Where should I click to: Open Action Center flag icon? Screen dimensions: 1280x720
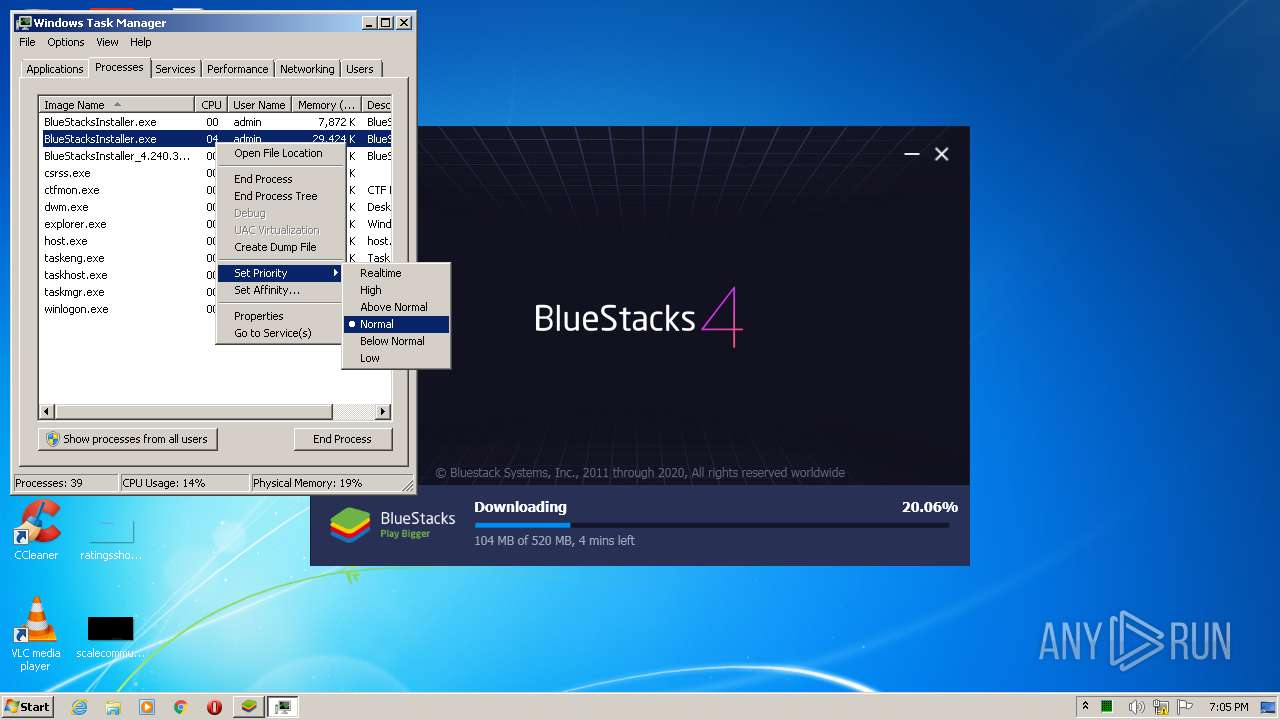click(1184, 707)
